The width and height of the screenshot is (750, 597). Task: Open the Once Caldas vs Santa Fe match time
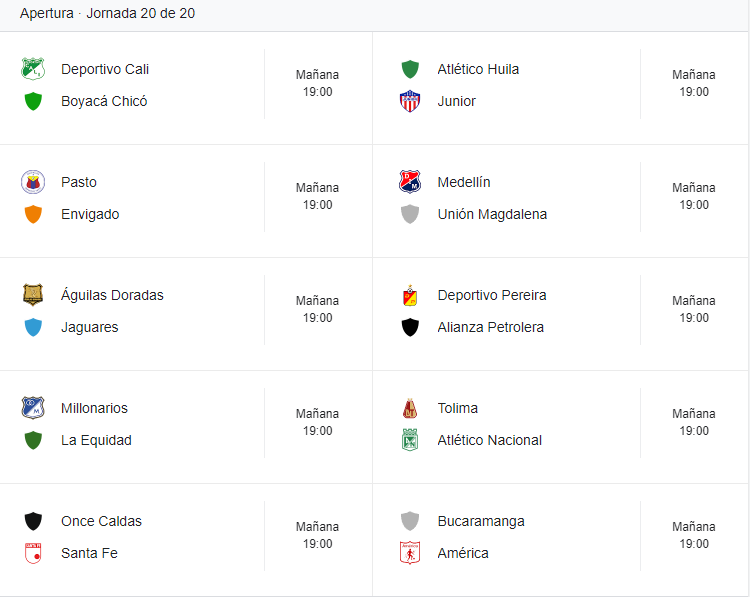click(x=317, y=535)
